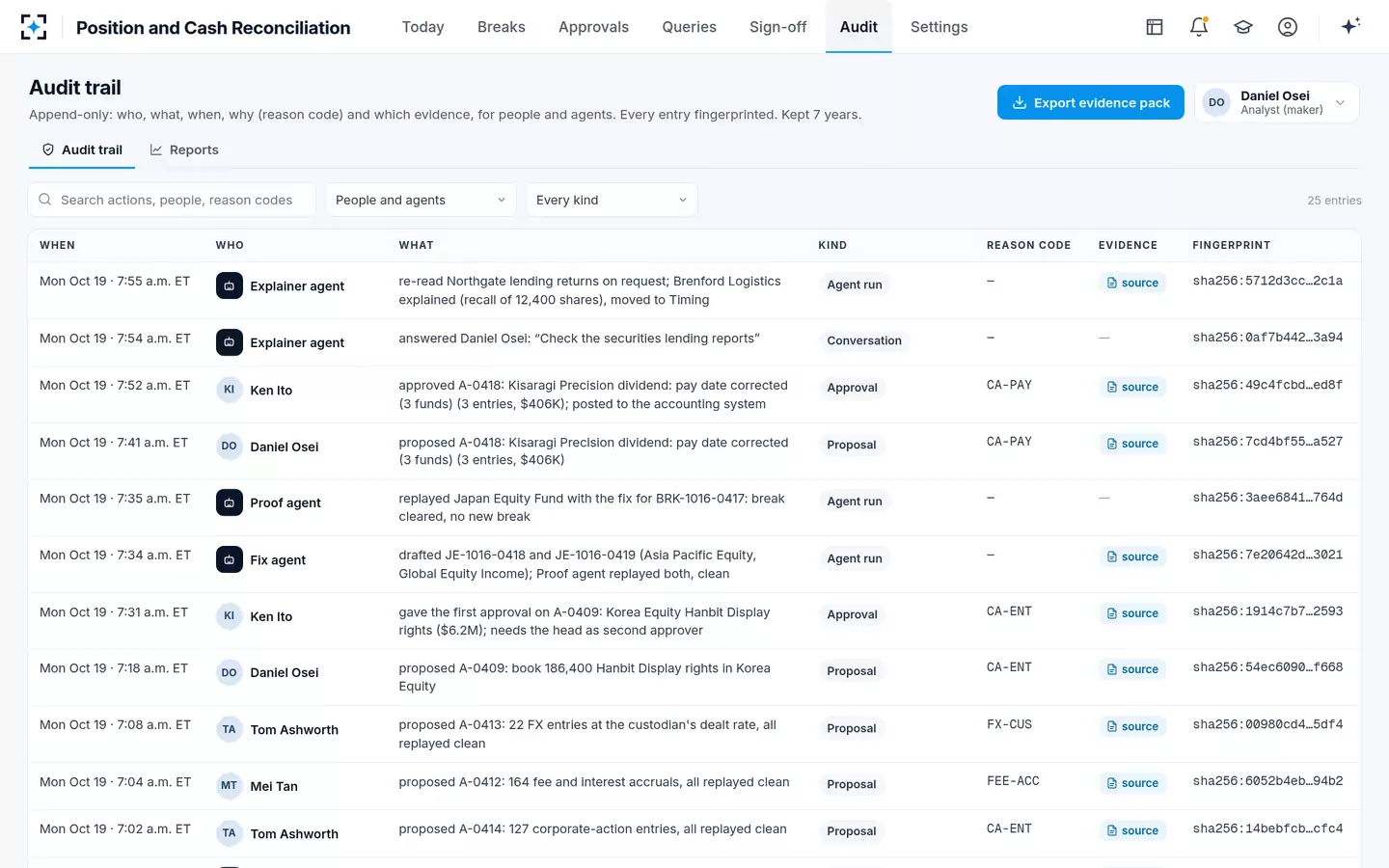Click Ken Ito's KI avatar at 7:52 a.m.
This screenshot has width=1389, height=868.
[x=230, y=390]
